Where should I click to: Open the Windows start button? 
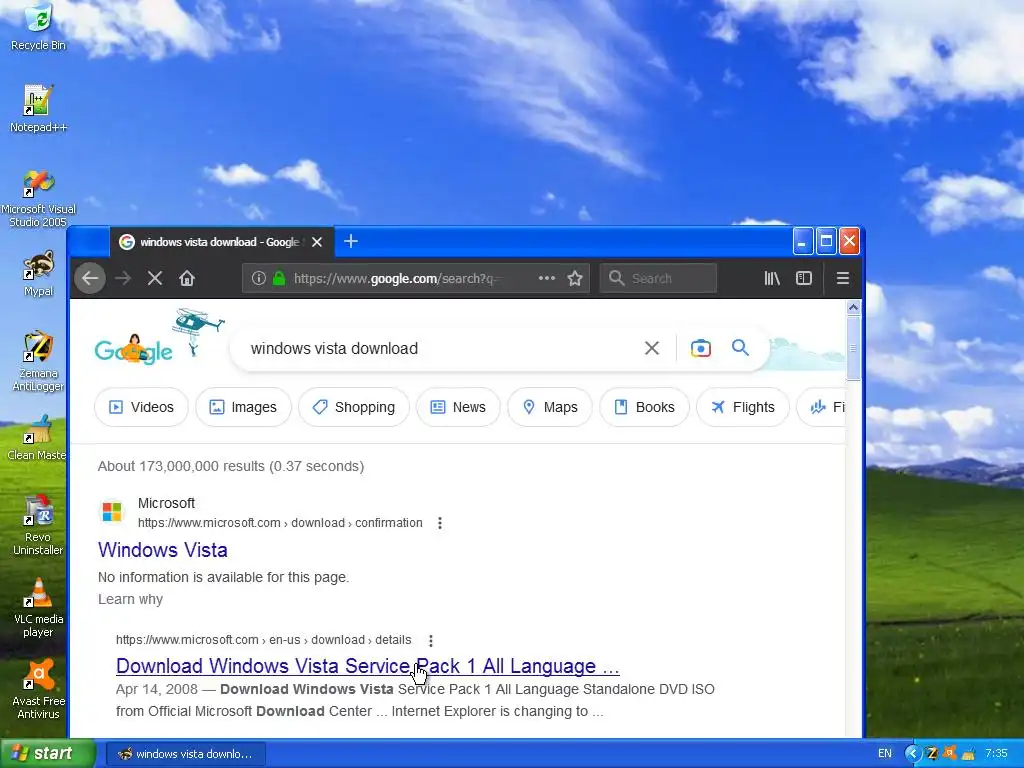pyautogui.click(x=48, y=753)
